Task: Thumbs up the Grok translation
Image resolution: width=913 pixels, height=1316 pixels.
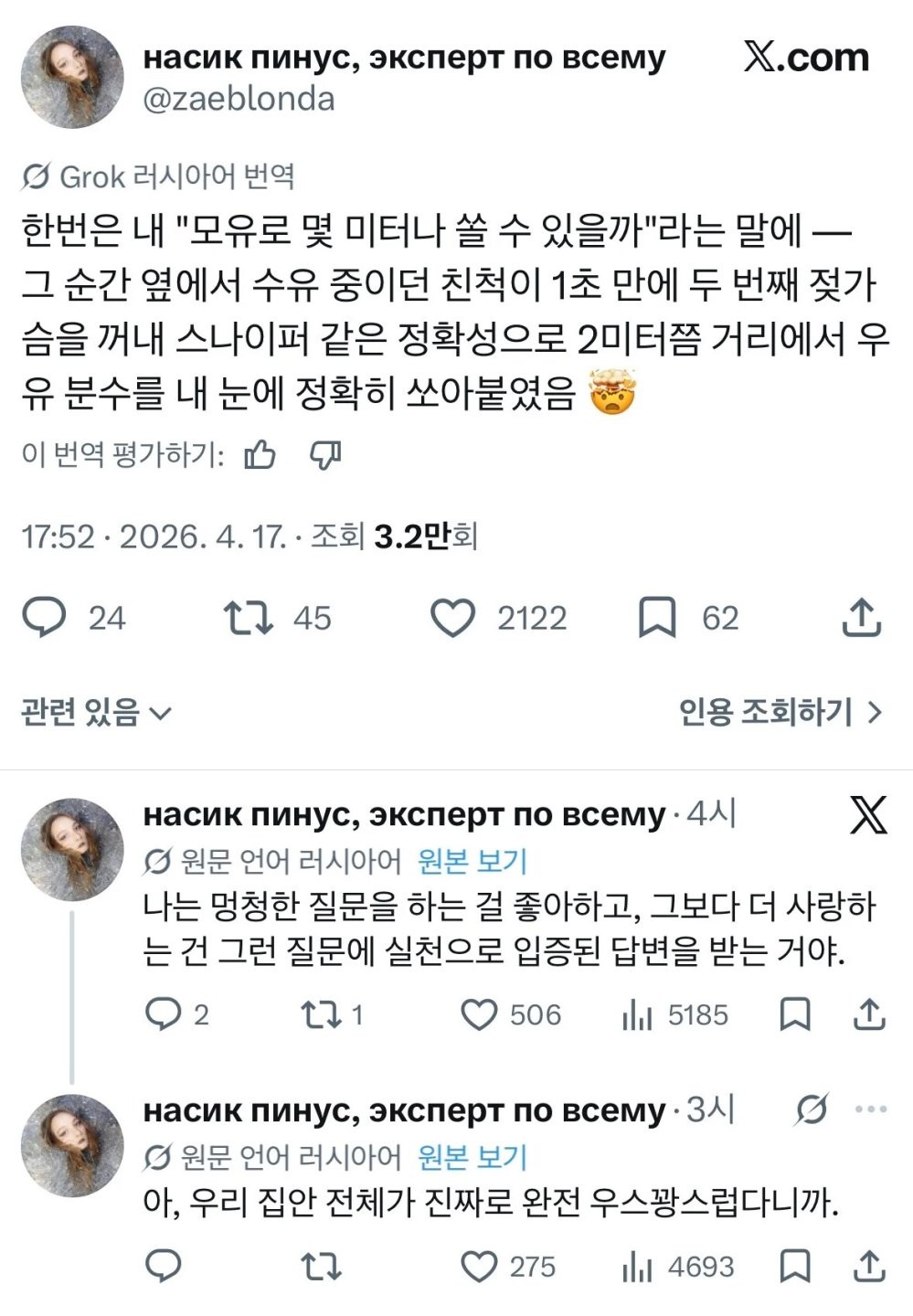Action: pos(260,454)
